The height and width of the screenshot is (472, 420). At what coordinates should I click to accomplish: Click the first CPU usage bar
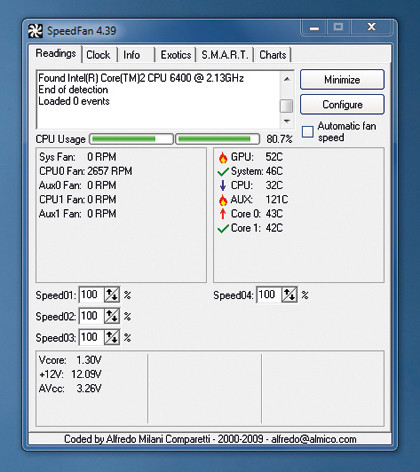tap(131, 139)
